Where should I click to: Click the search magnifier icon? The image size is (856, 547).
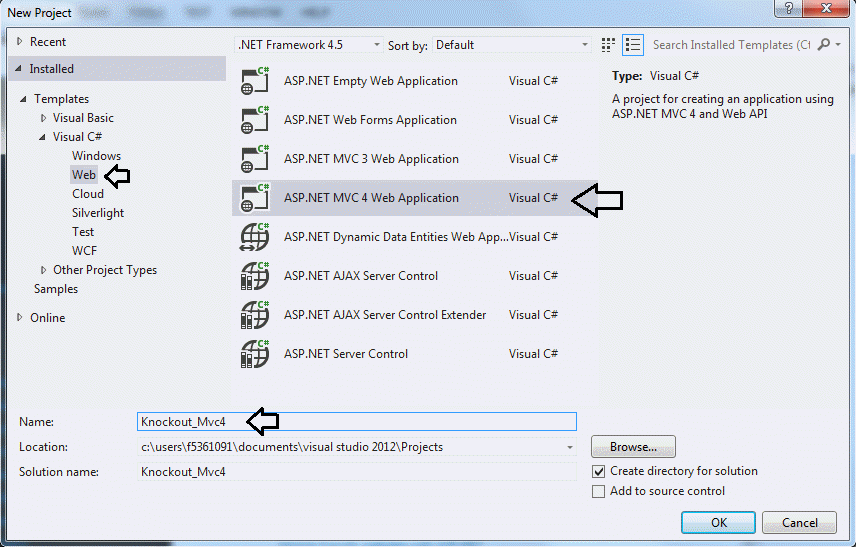pos(824,45)
